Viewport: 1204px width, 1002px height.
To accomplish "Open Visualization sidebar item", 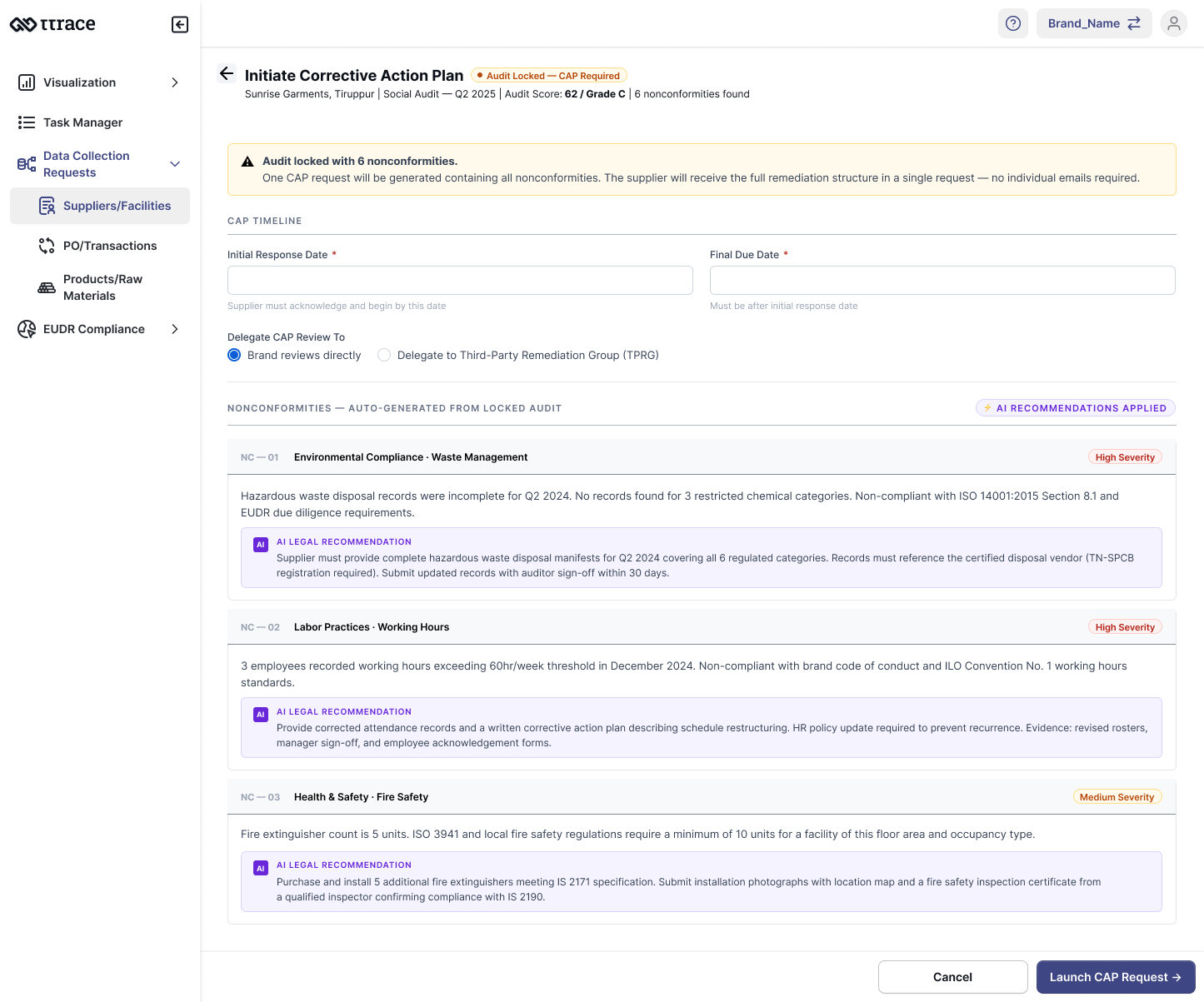I will [100, 82].
